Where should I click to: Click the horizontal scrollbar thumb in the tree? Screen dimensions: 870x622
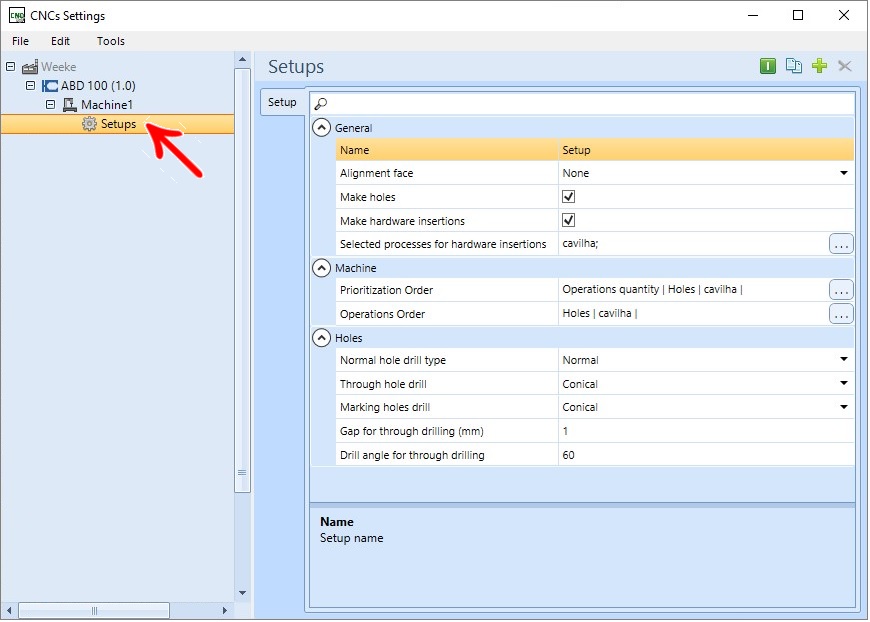point(94,610)
